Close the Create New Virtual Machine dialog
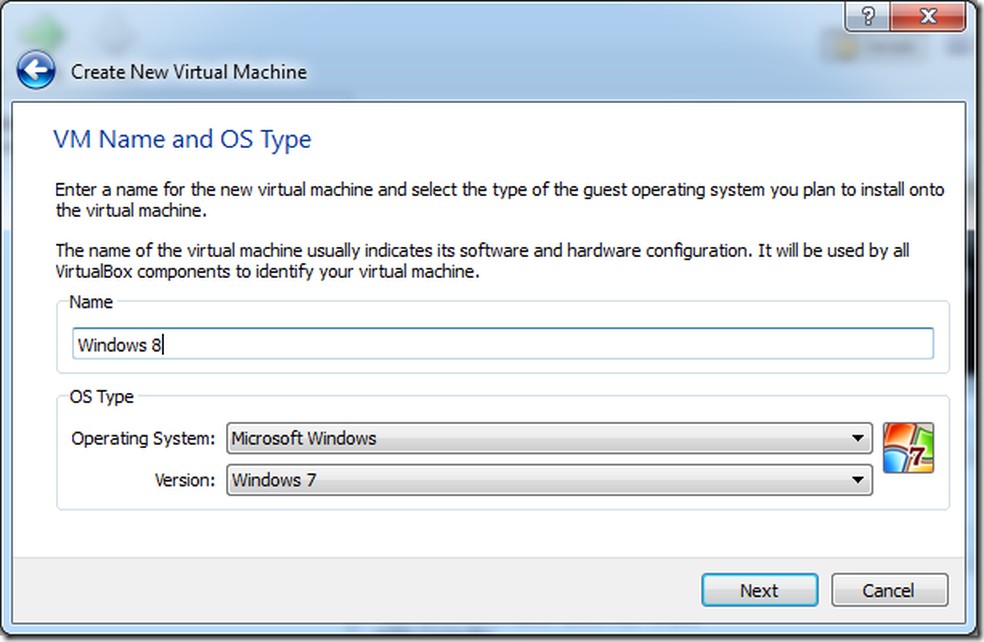The height and width of the screenshot is (642, 984). [x=926, y=15]
